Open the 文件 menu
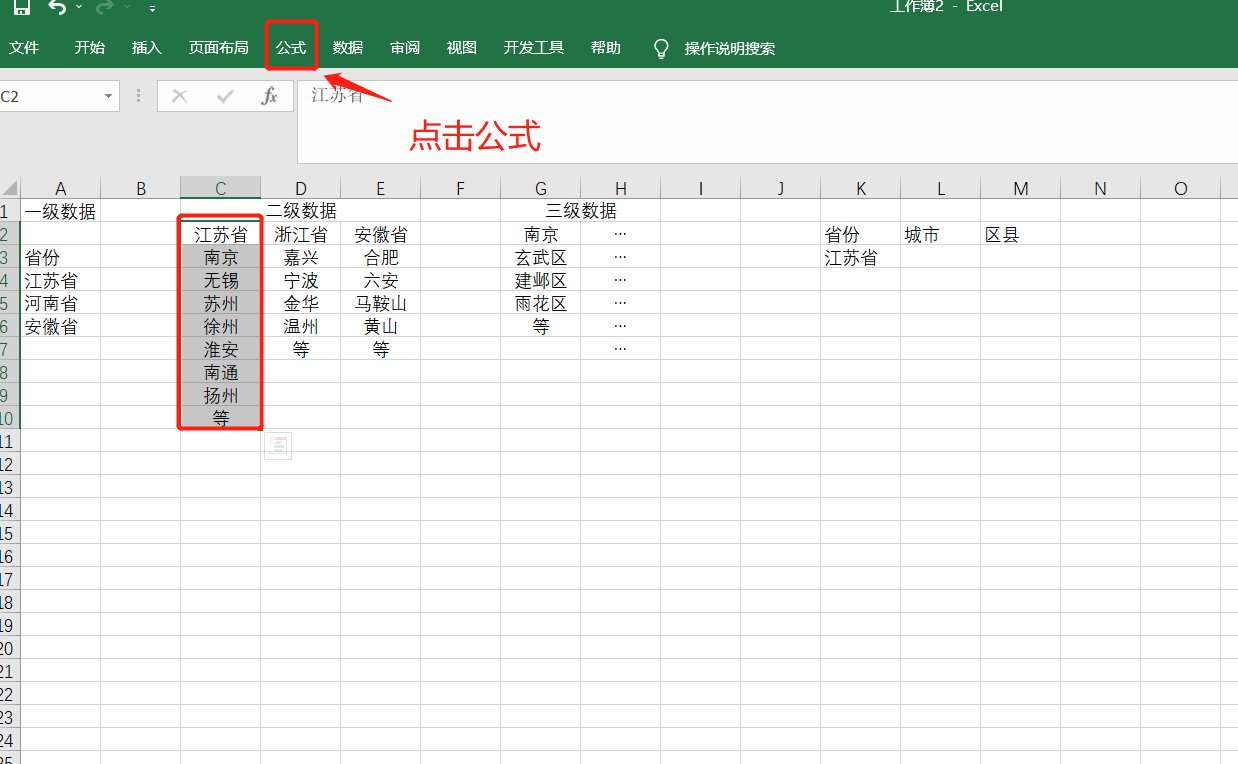1238x764 pixels. point(26,47)
